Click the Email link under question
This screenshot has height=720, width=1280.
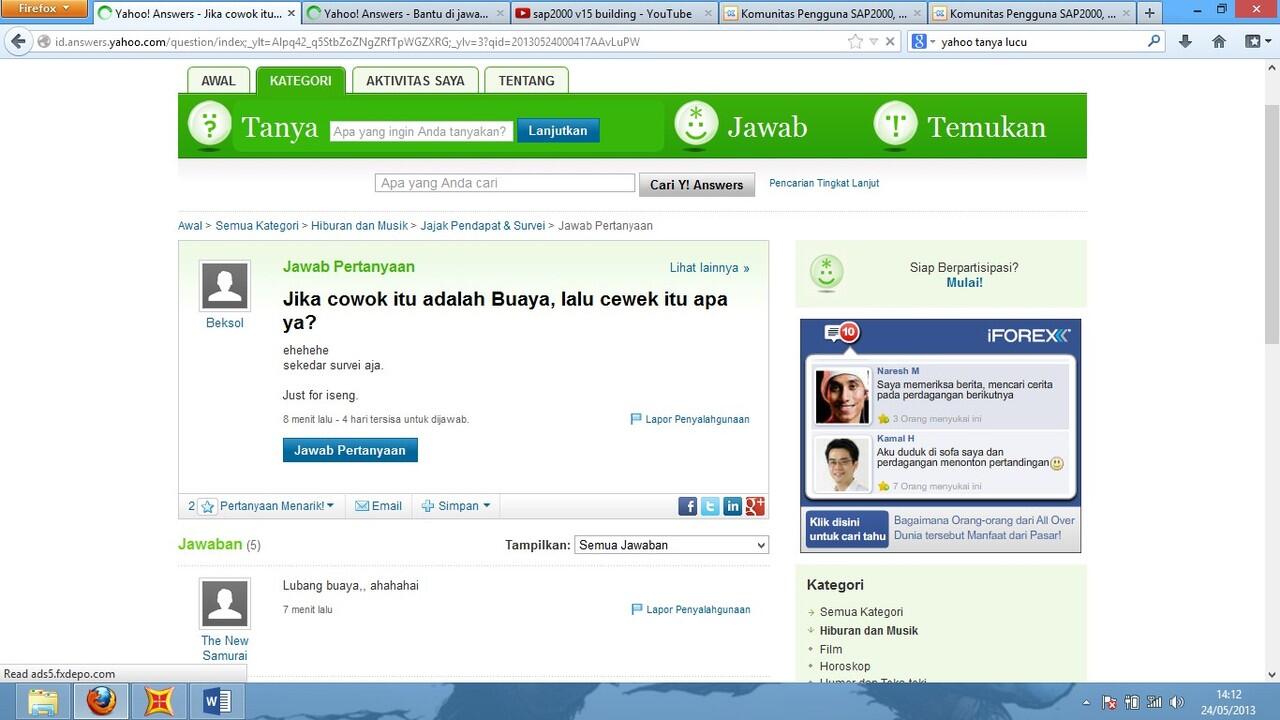[x=378, y=506]
